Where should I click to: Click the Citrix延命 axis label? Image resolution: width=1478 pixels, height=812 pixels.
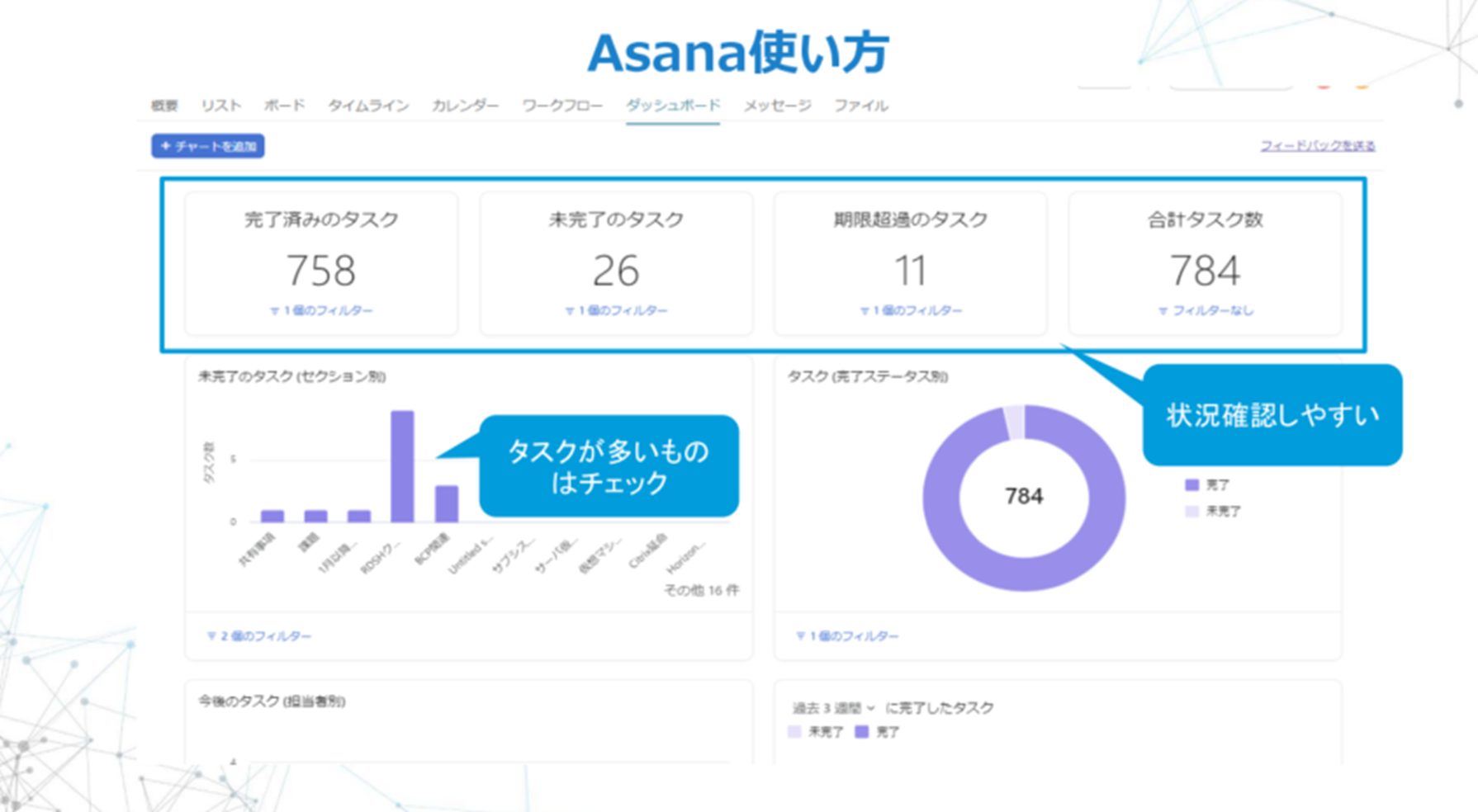click(x=648, y=551)
